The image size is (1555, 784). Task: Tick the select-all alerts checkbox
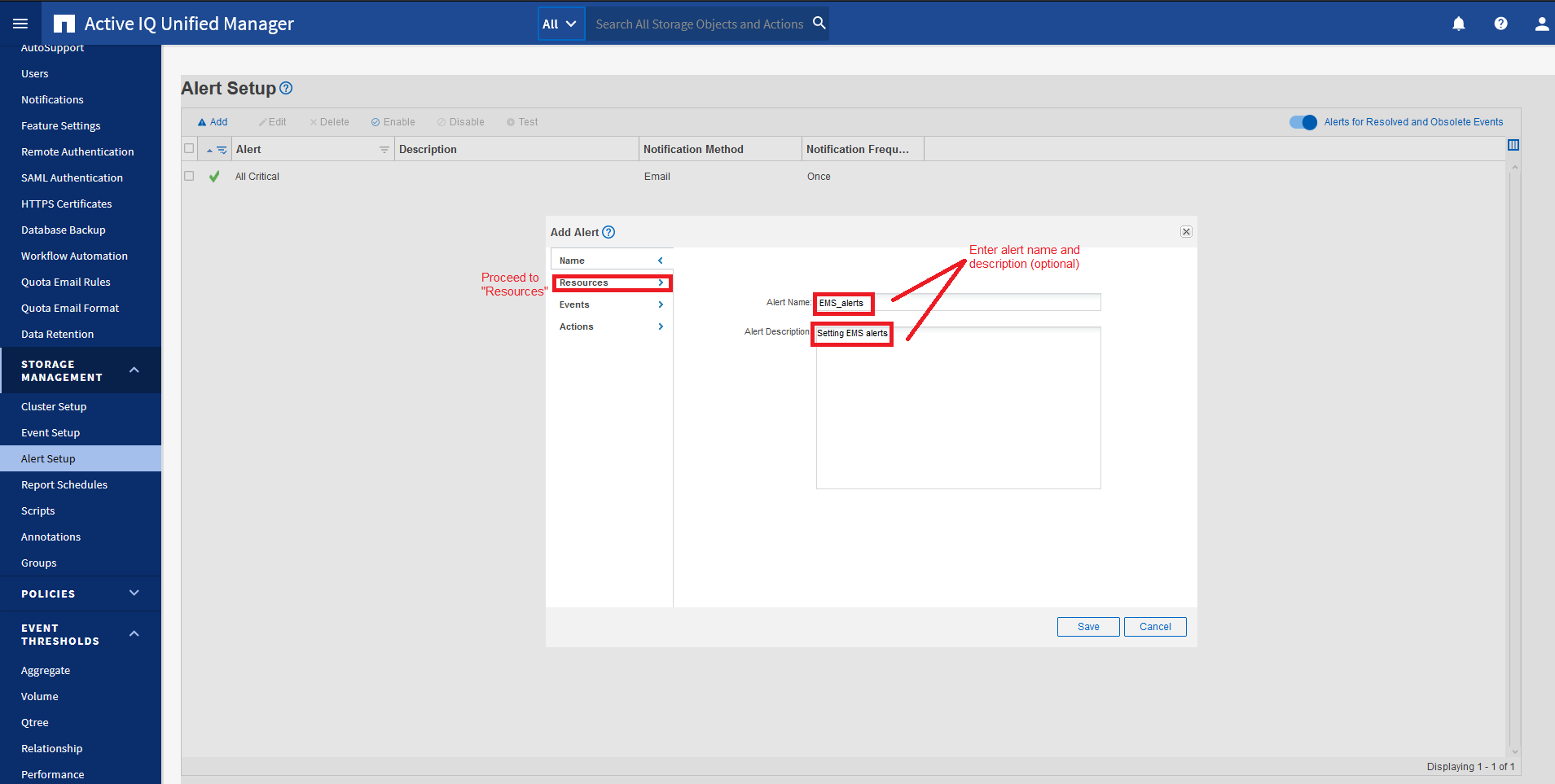(189, 149)
